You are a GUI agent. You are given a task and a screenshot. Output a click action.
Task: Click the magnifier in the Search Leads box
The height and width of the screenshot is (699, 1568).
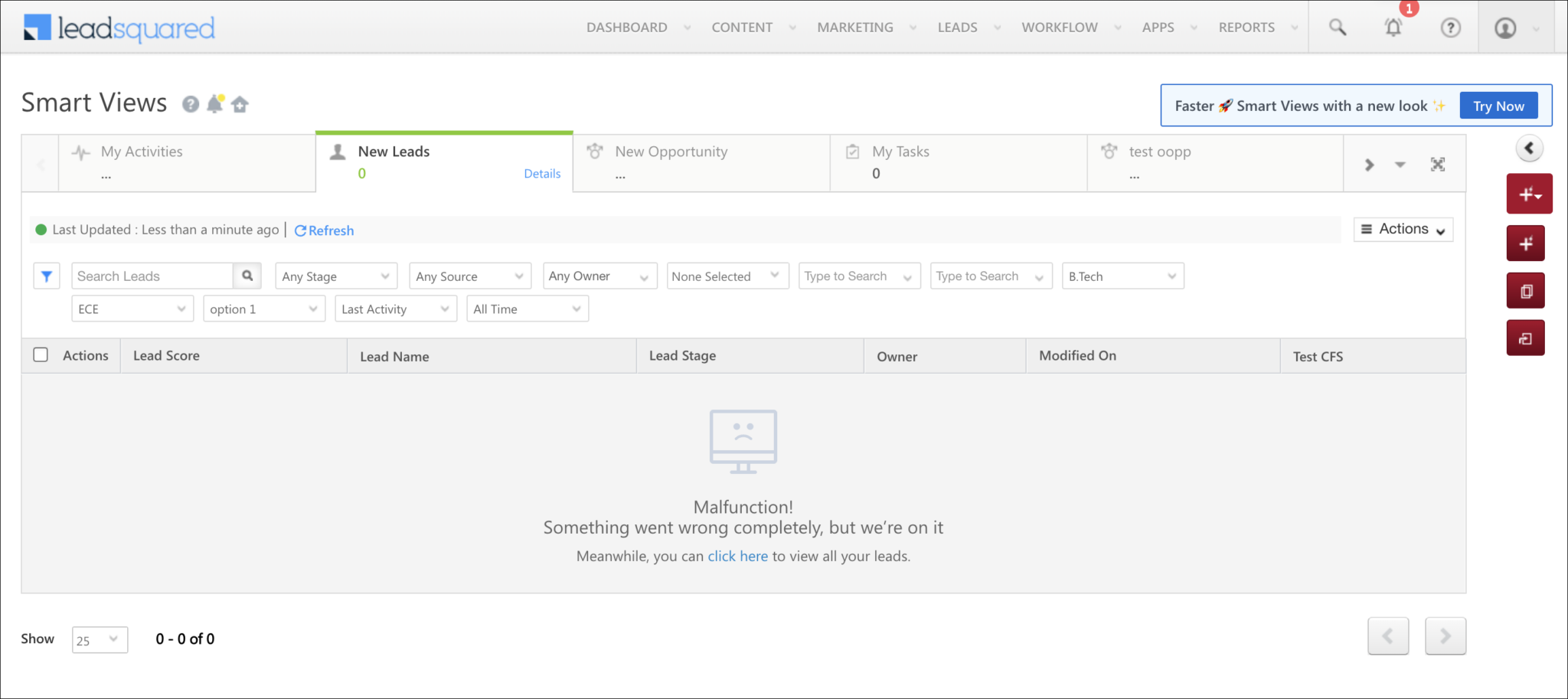point(247,276)
